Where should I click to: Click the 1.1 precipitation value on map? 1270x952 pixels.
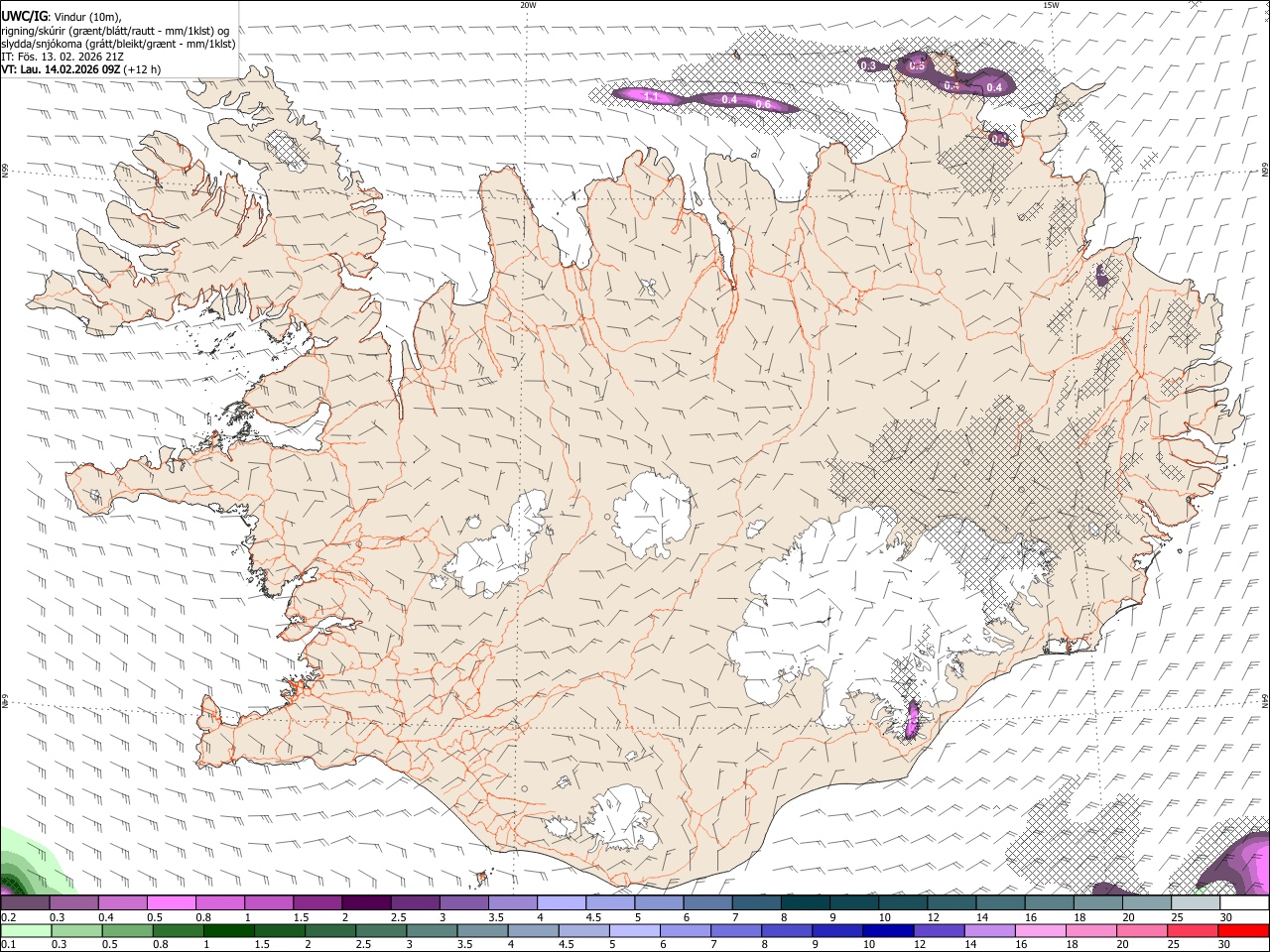652,96
